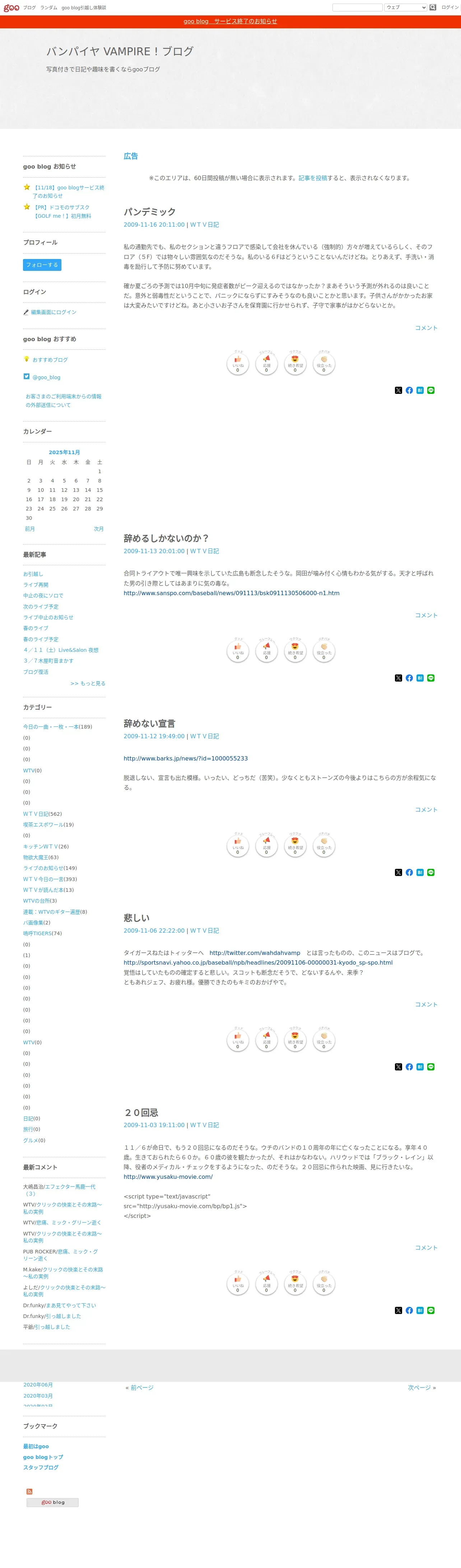Screen dimensions: 461x1568
Task: Share 辞めるしかないのか？ post on LINE
Action: pyautogui.click(x=430, y=678)
